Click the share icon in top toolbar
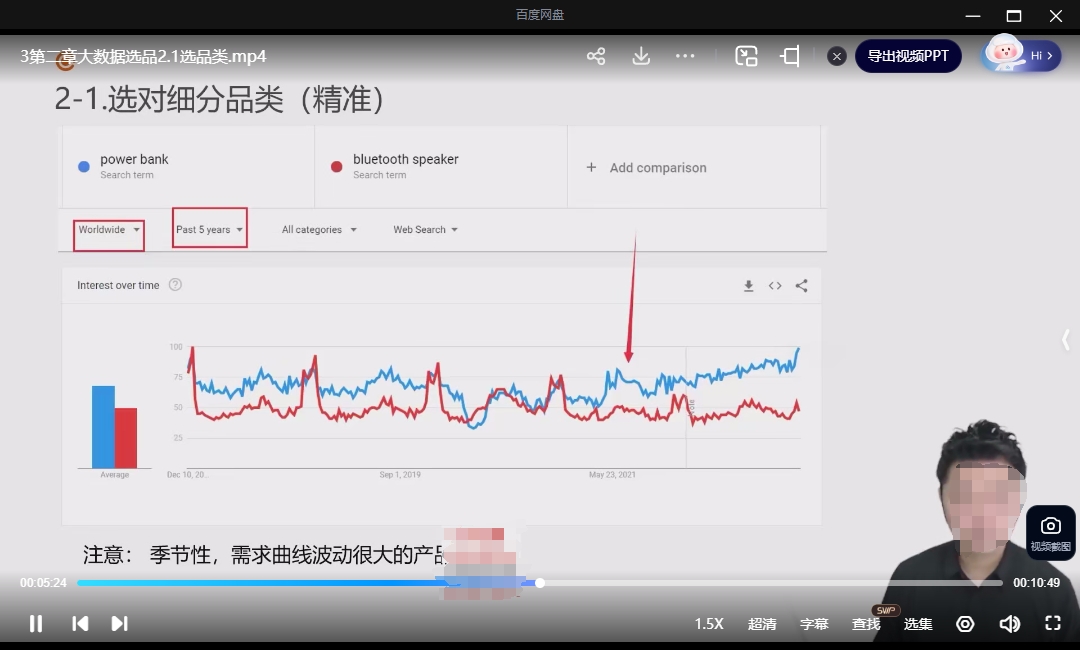 point(596,56)
